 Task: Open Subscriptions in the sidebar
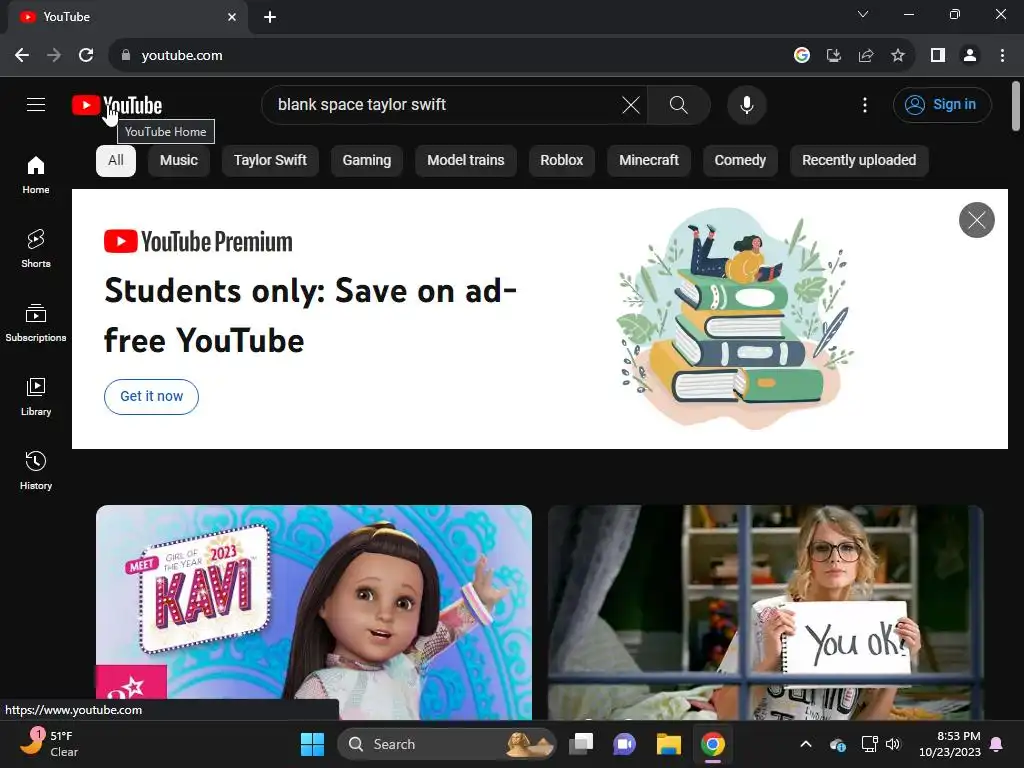pos(36,323)
